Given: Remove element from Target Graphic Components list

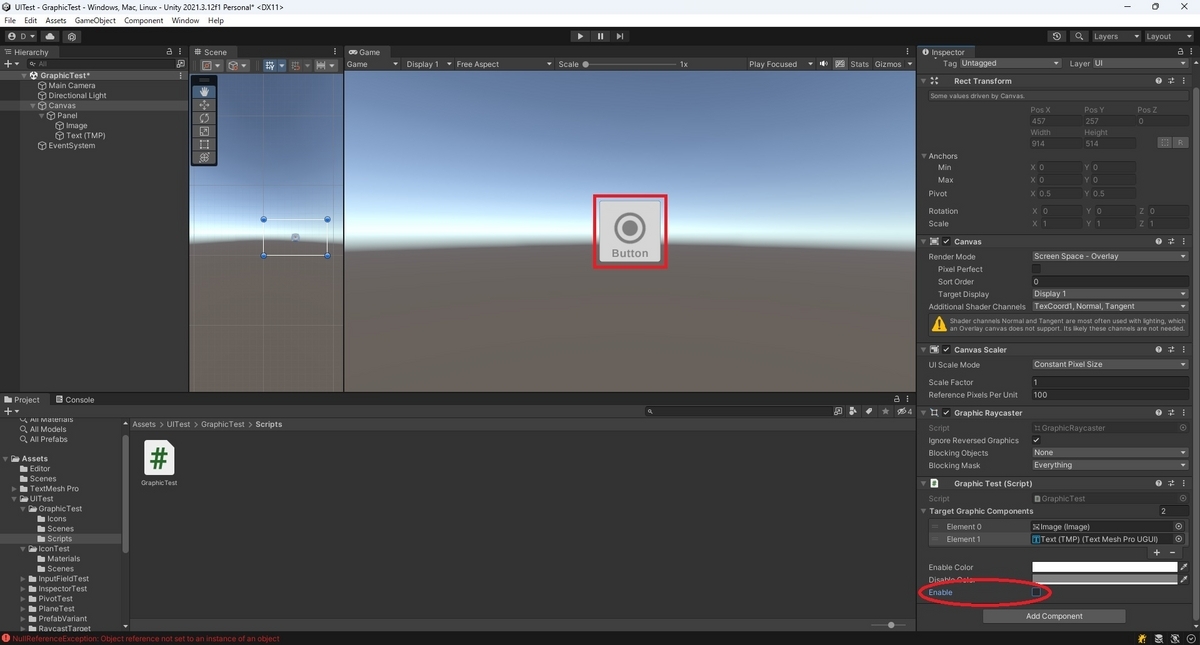Looking at the screenshot, I should click(x=1173, y=552).
